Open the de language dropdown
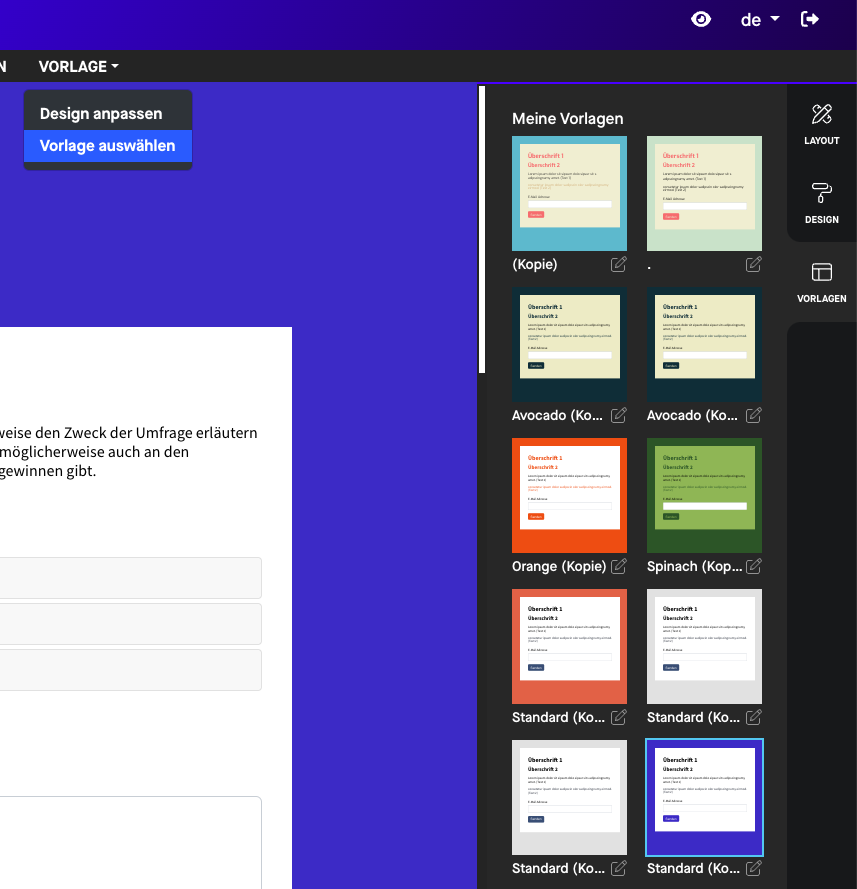Screen dimensions: 857x889 (x=759, y=20)
